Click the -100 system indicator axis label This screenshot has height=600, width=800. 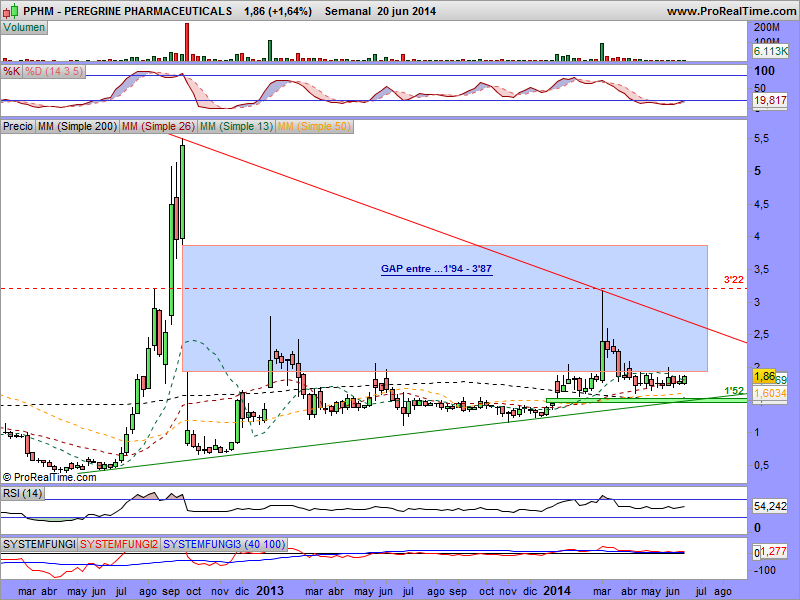tap(764, 570)
